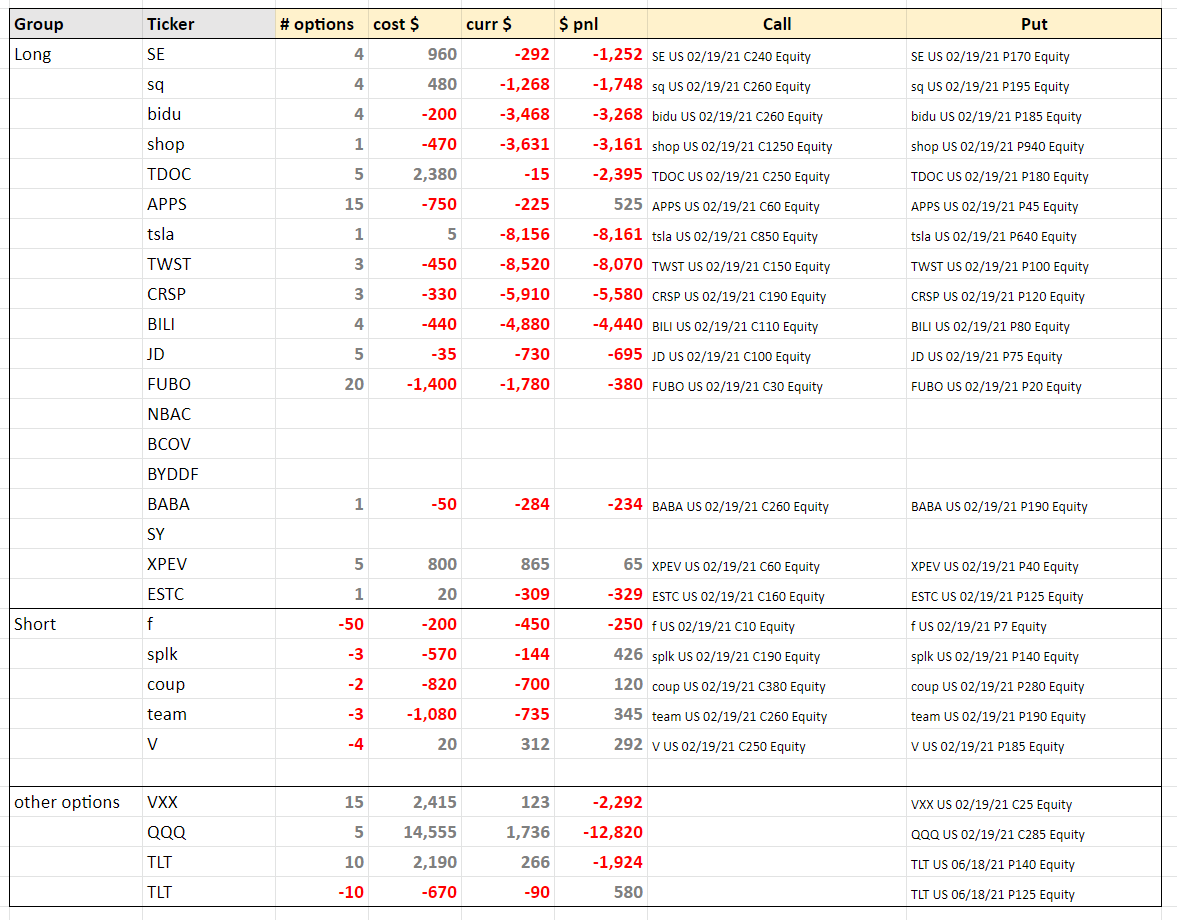Screen dimensions: 1177x920
Task: Click 'team US 02/19/21 C260 Equity' call cell
Action: [x=777, y=714]
